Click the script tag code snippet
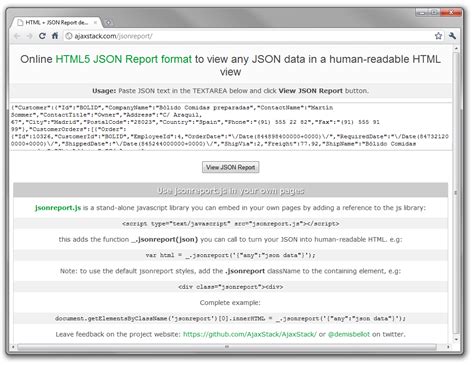 point(230,223)
